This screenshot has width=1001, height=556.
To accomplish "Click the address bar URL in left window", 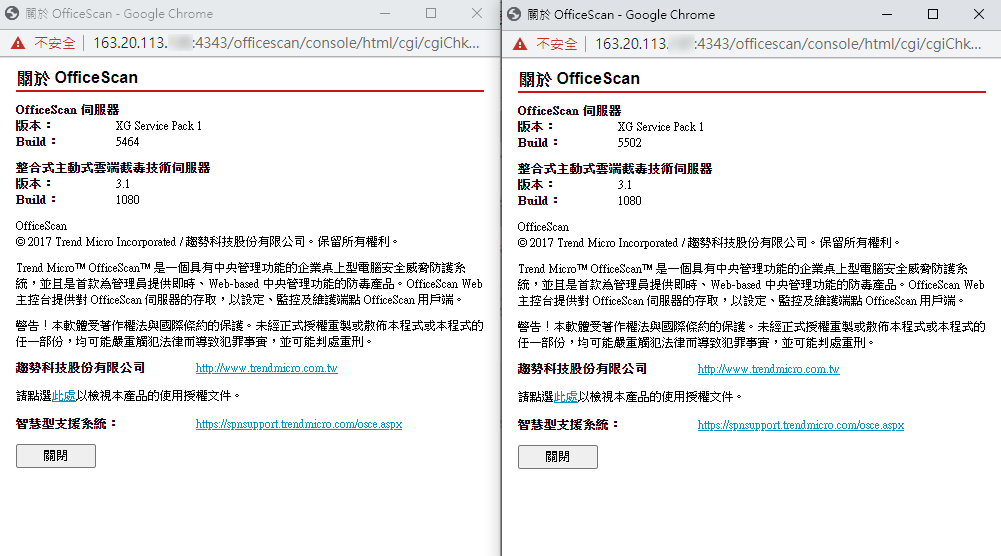I will click(x=286, y=43).
